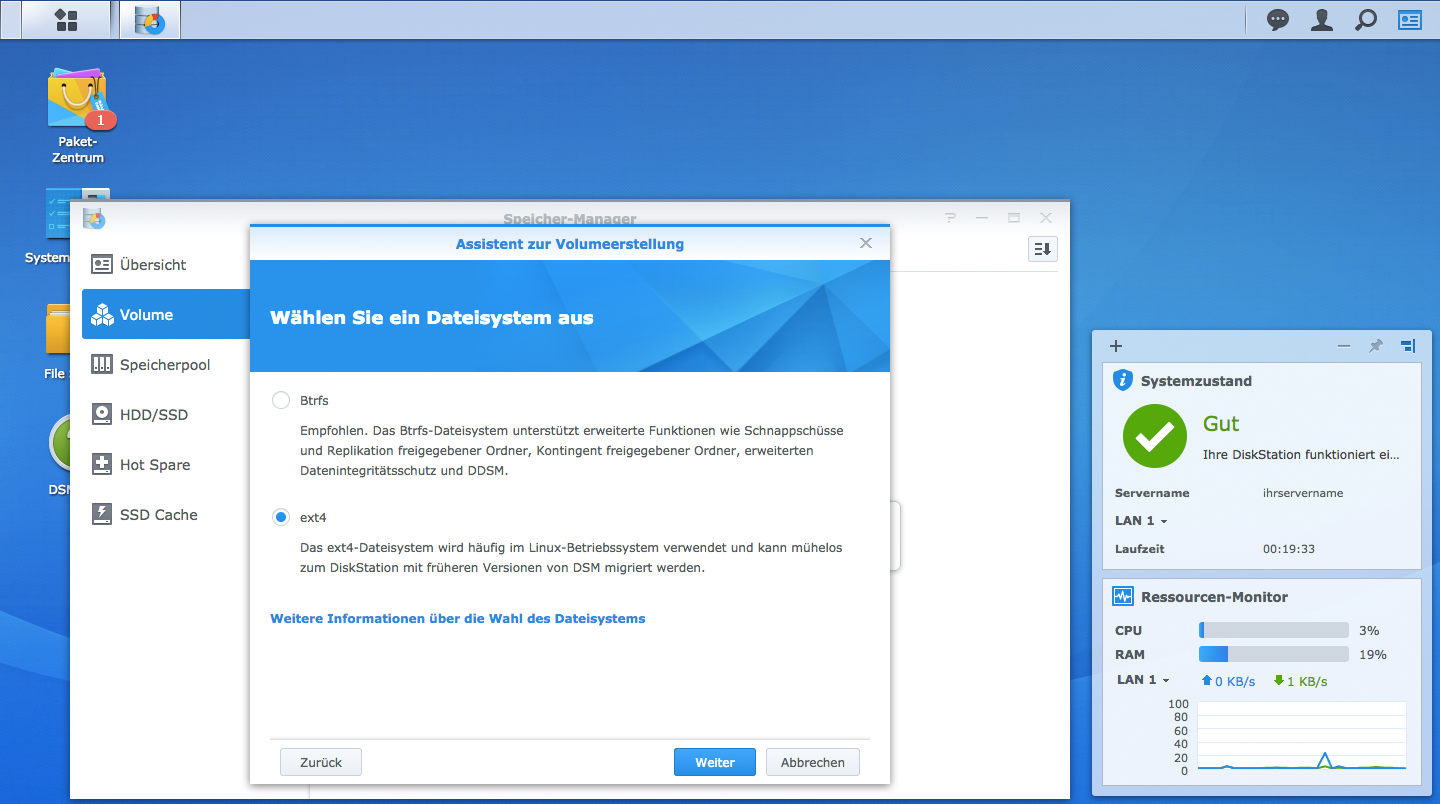Click the download speed 1 KB/s
This screenshot has height=804, width=1440.
coord(1300,681)
